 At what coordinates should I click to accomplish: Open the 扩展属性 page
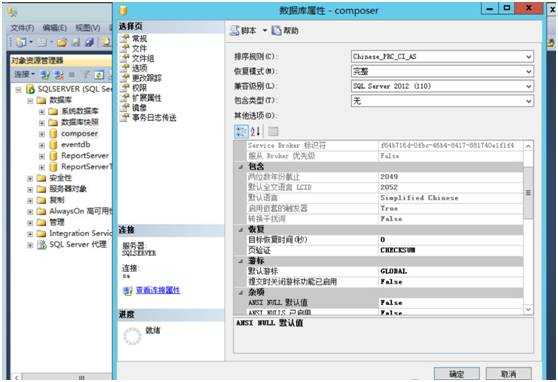point(147,98)
